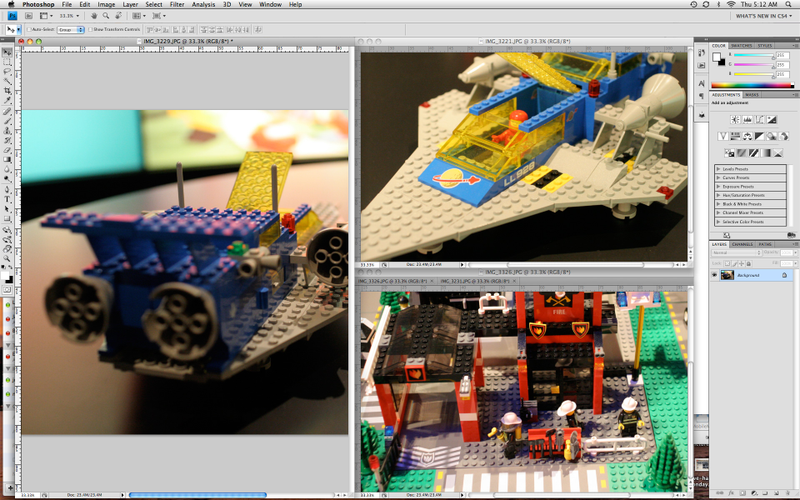Open the Arrange Documents dropdown
This screenshot has width=800, height=500.
139,16
